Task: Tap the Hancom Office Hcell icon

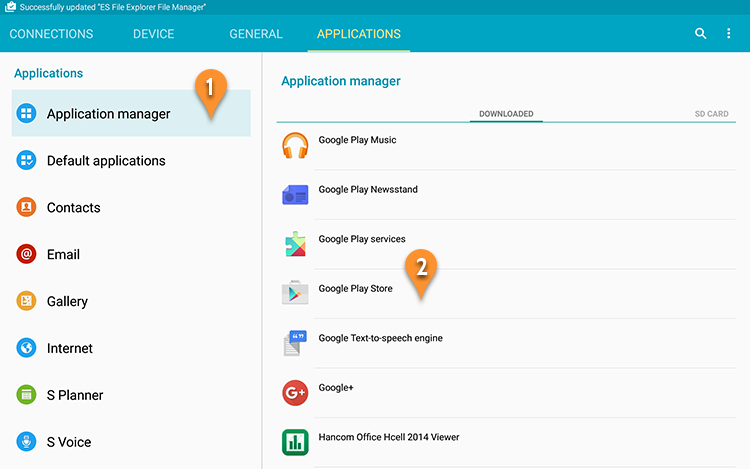Action: (x=295, y=442)
